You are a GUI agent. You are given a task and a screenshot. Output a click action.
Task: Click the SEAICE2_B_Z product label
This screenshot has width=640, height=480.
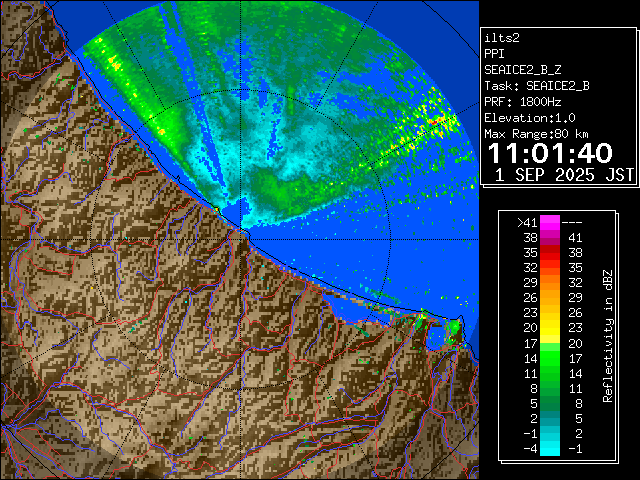pos(529,69)
